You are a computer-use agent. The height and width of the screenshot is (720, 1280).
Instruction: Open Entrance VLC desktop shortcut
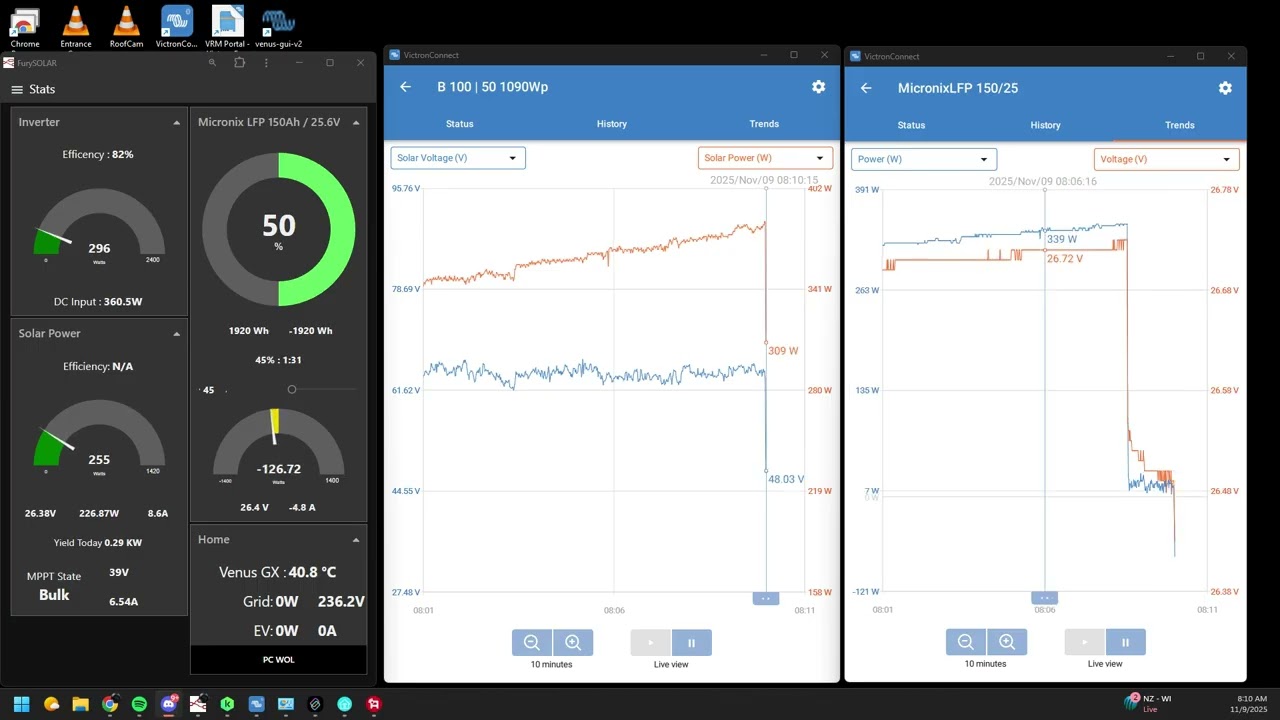[x=75, y=27]
